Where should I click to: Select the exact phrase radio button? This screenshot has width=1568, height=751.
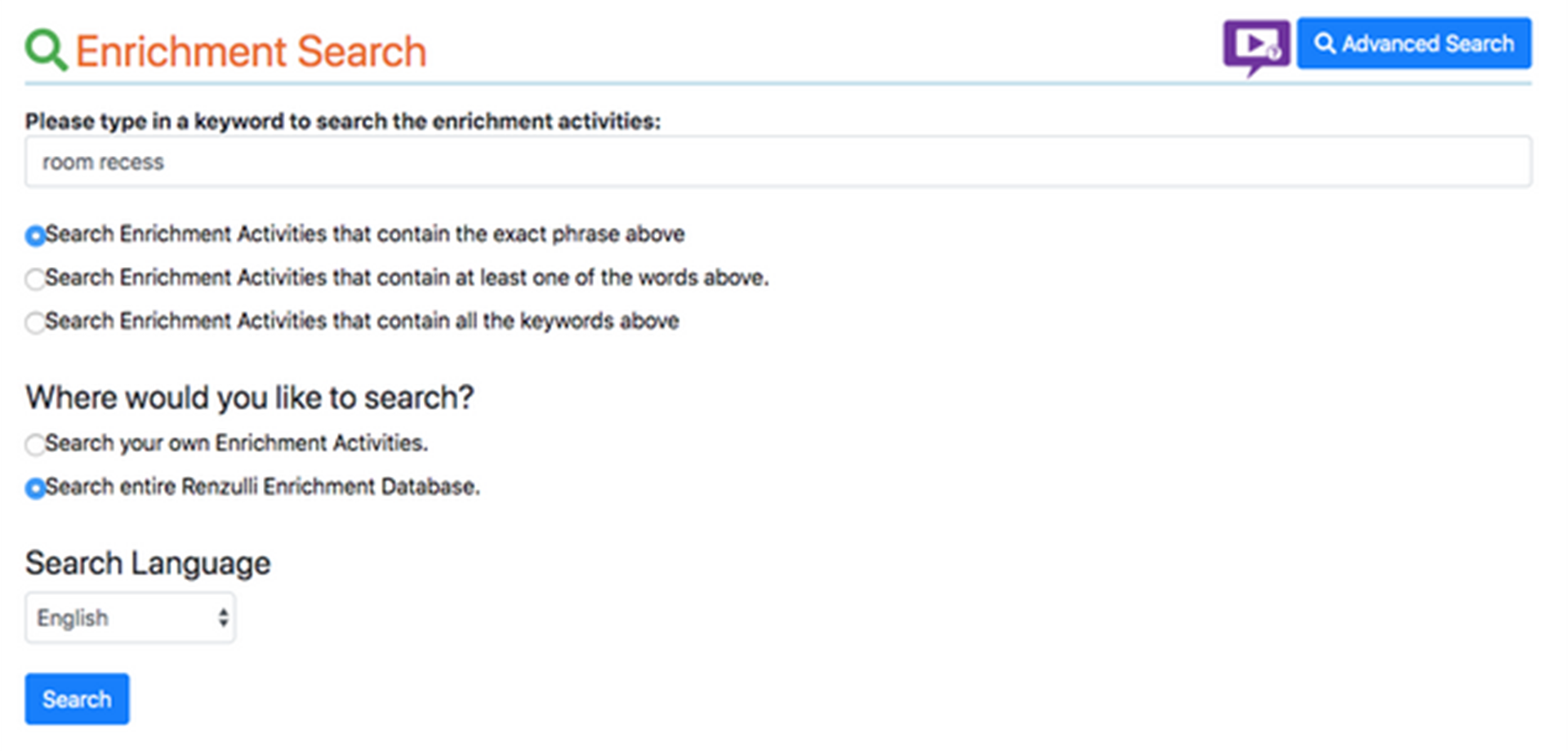pyautogui.click(x=35, y=236)
